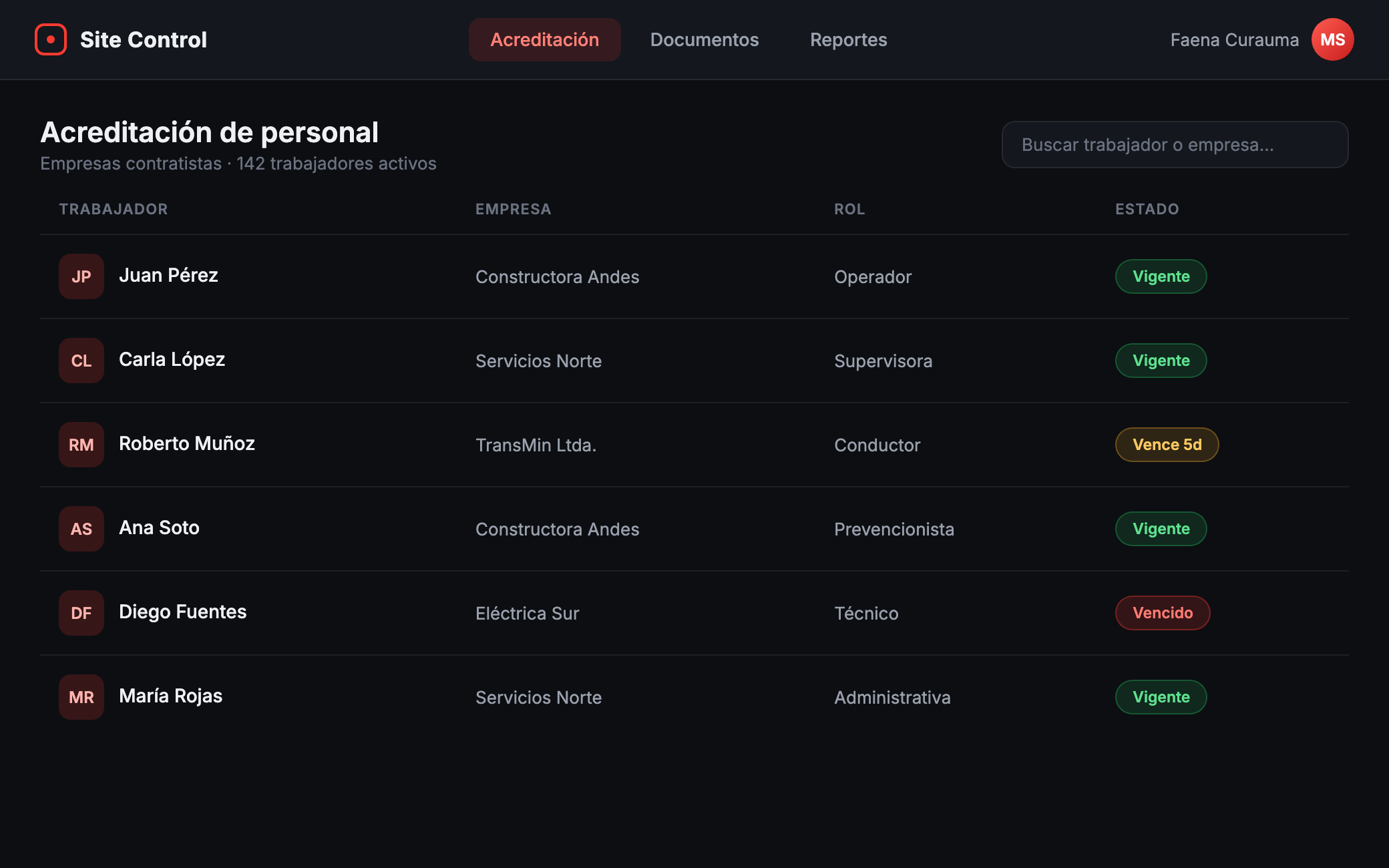
Task: Click the Acreditación de personal heading
Action: coord(210,132)
